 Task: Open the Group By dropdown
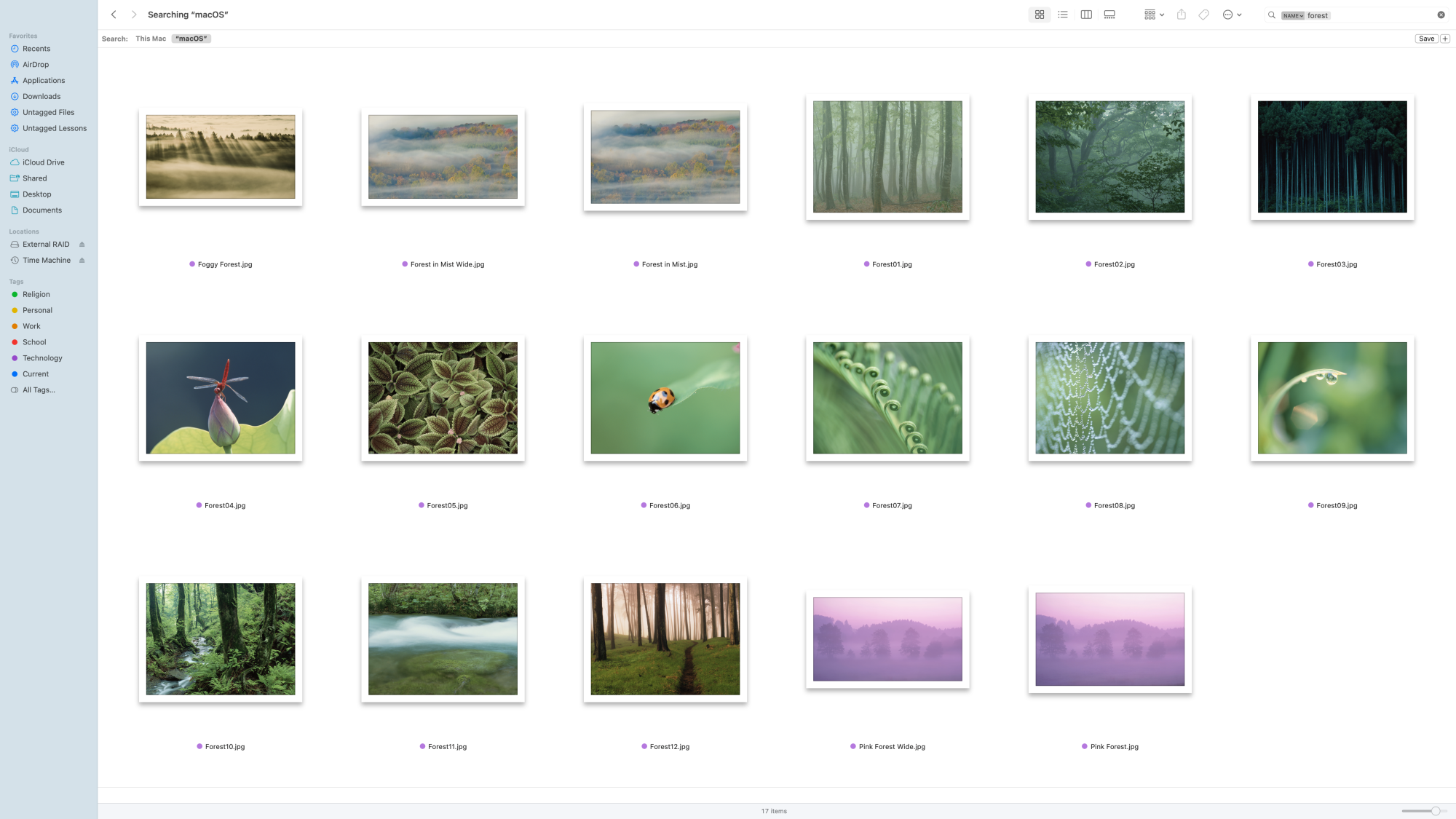tap(1154, 15)
